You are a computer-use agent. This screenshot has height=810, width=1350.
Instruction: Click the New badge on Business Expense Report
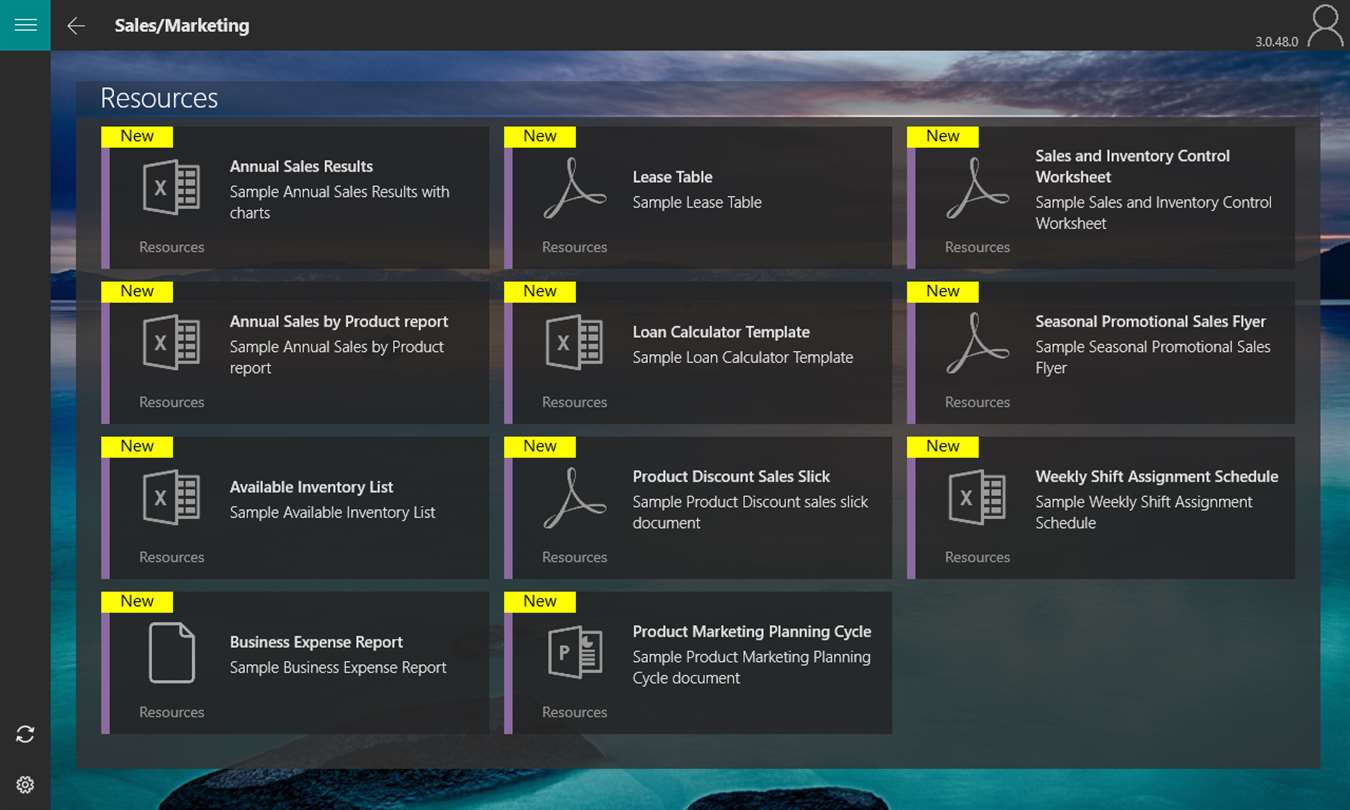137,601
